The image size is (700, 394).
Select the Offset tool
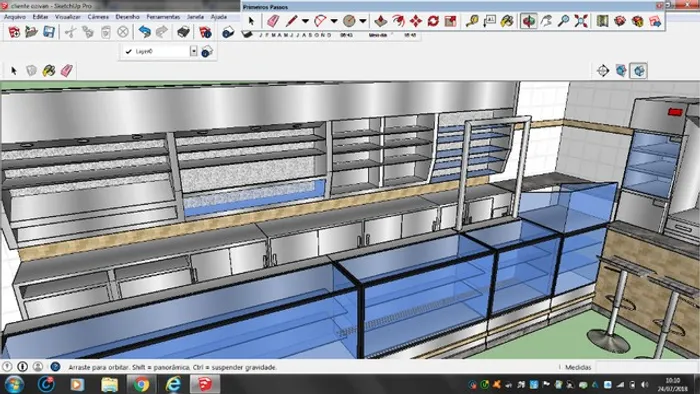tap(398, 21)
